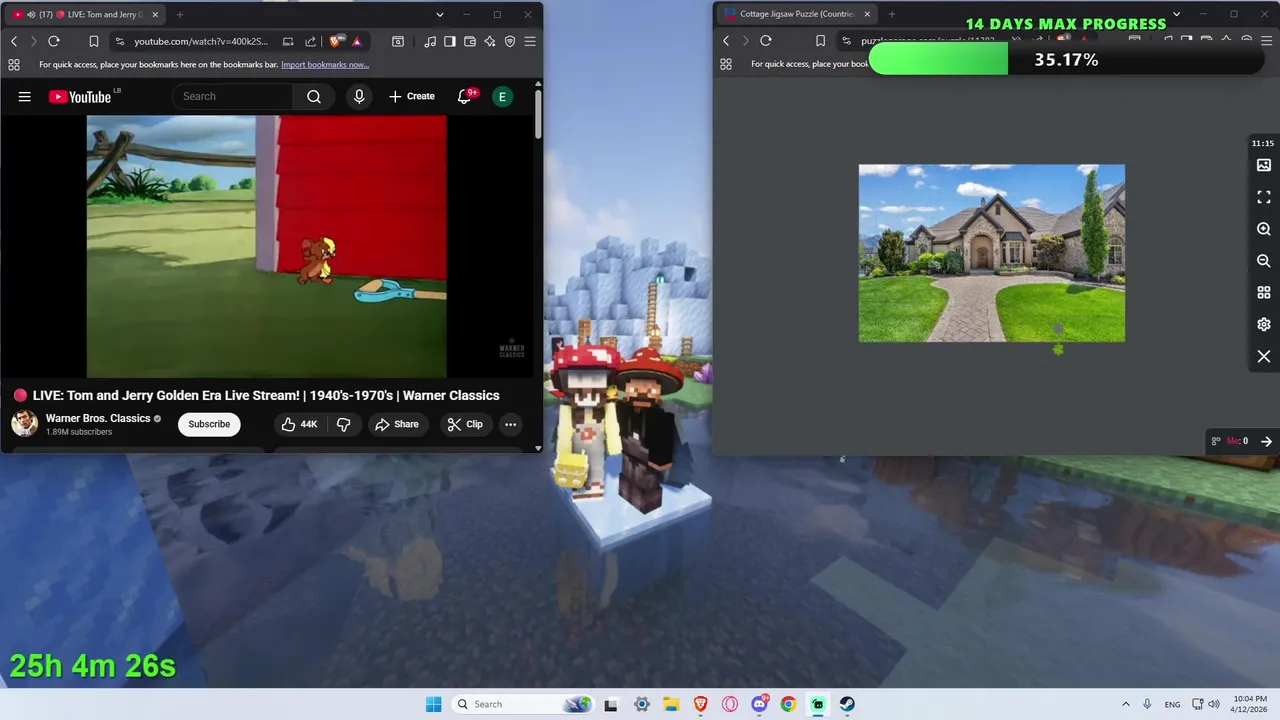The image size is (1280, 720).
Task: Close the puzzle side toolbar
Action: pos(1264,356)
